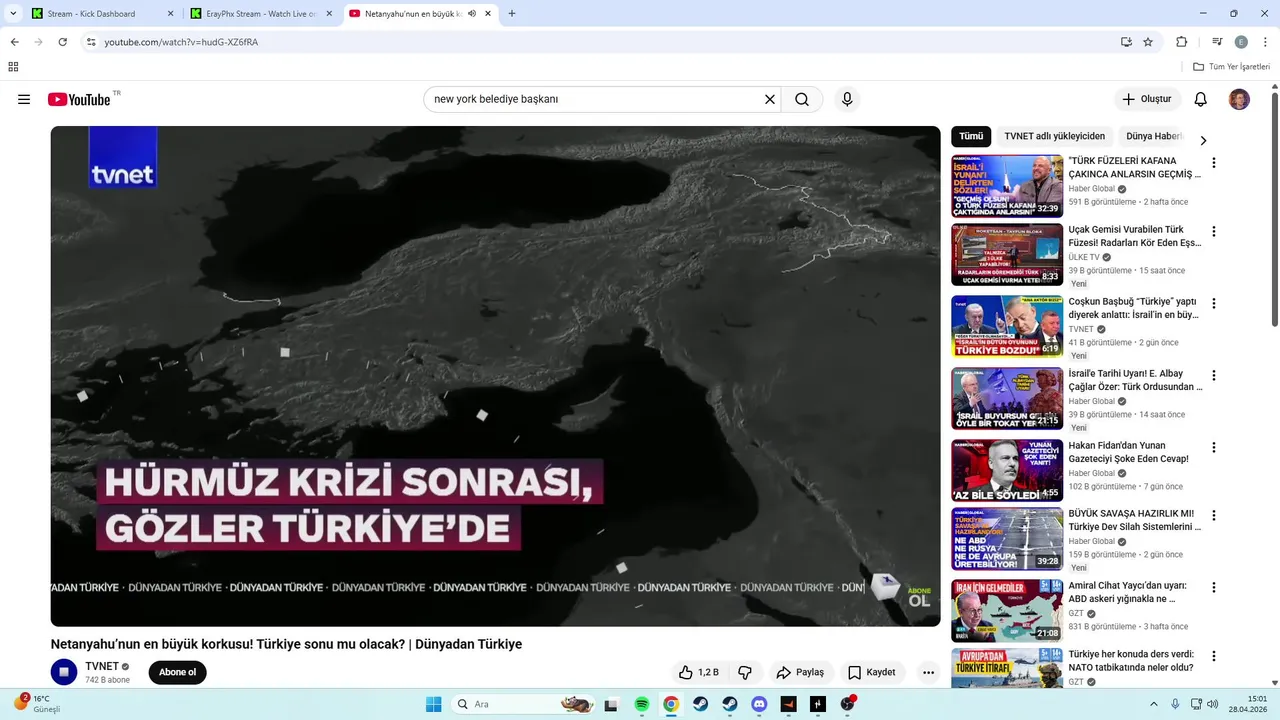Show hidden system tray icons

[x=1153, y=704]
